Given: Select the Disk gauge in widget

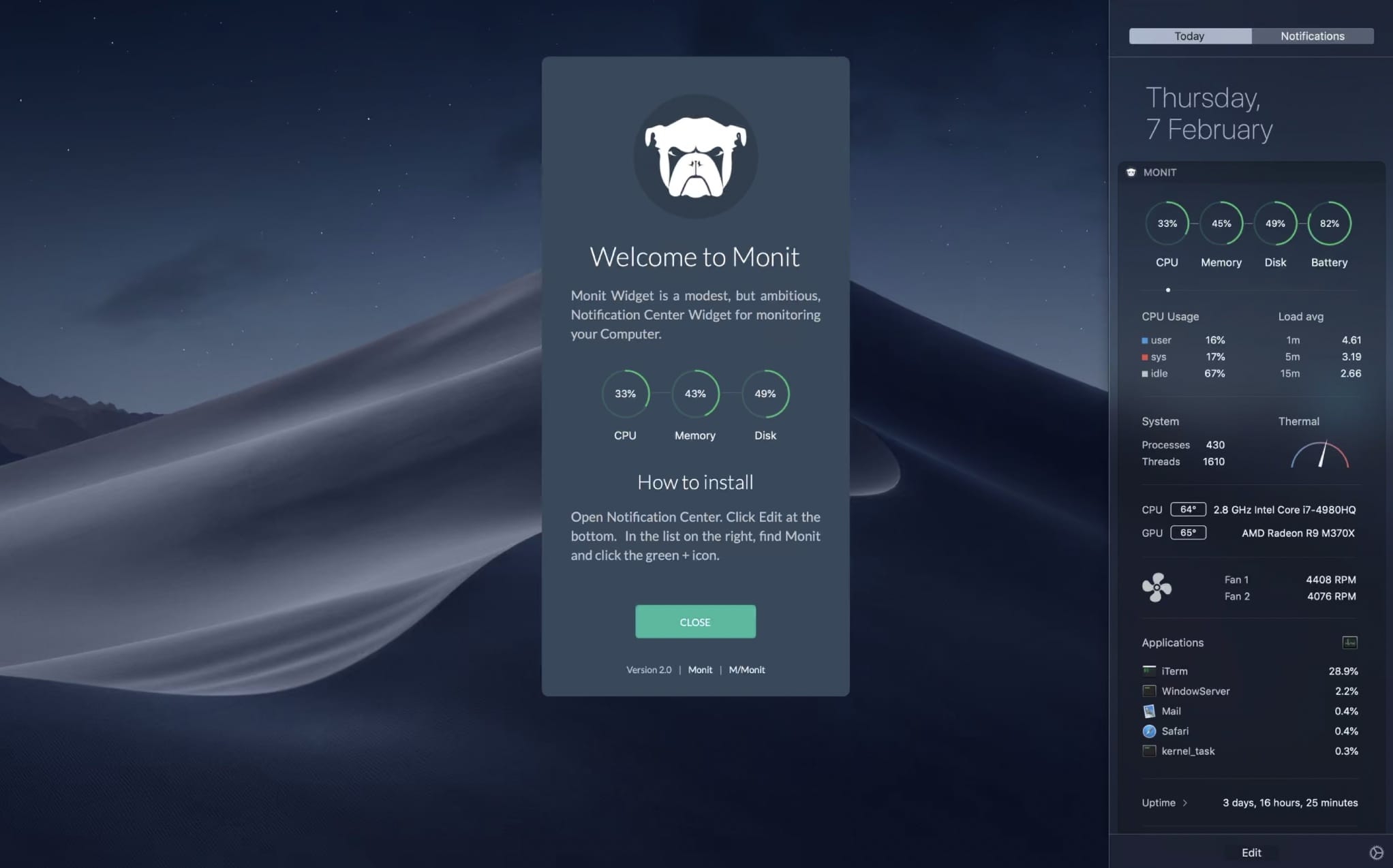Looking at the screenshot, I should click(x=1275, y=223).
